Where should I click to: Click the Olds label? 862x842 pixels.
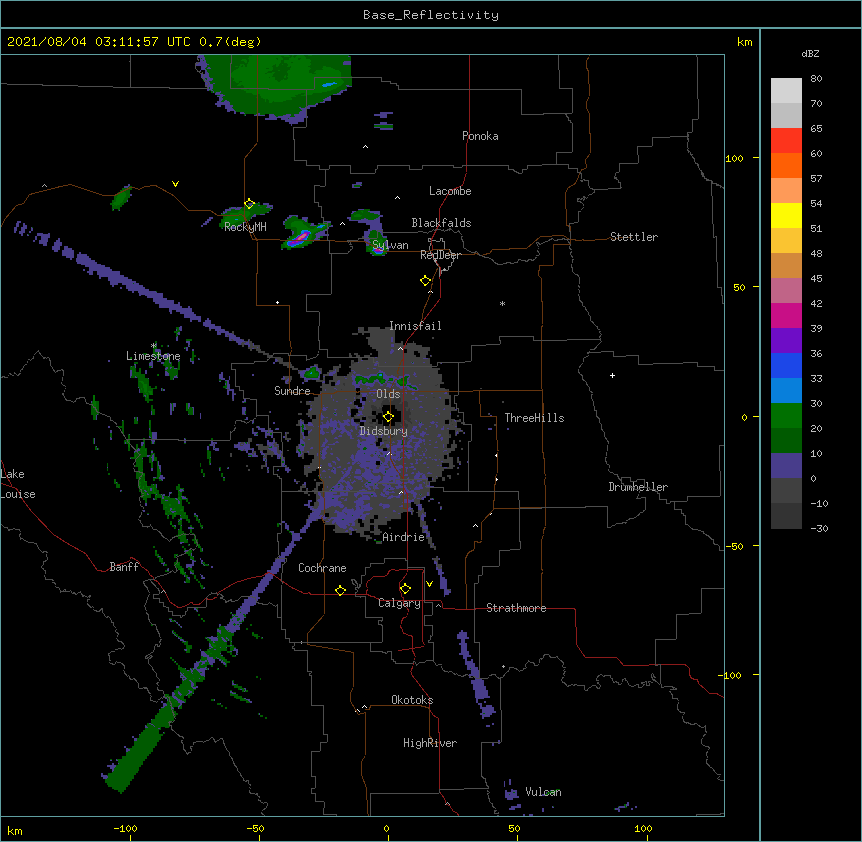point(388,394)
